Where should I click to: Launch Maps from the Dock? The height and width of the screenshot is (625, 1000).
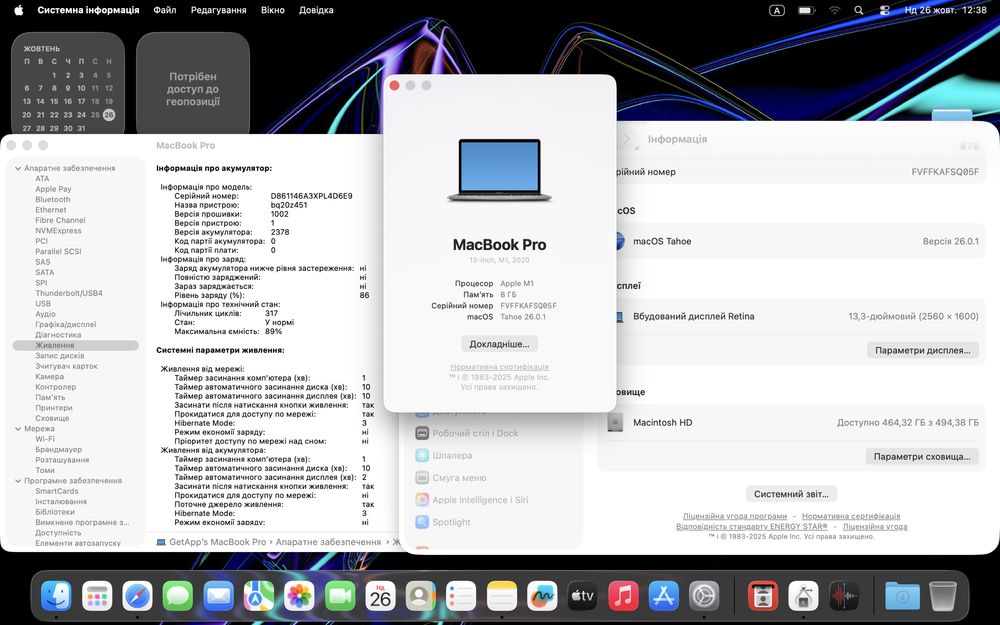259,596
